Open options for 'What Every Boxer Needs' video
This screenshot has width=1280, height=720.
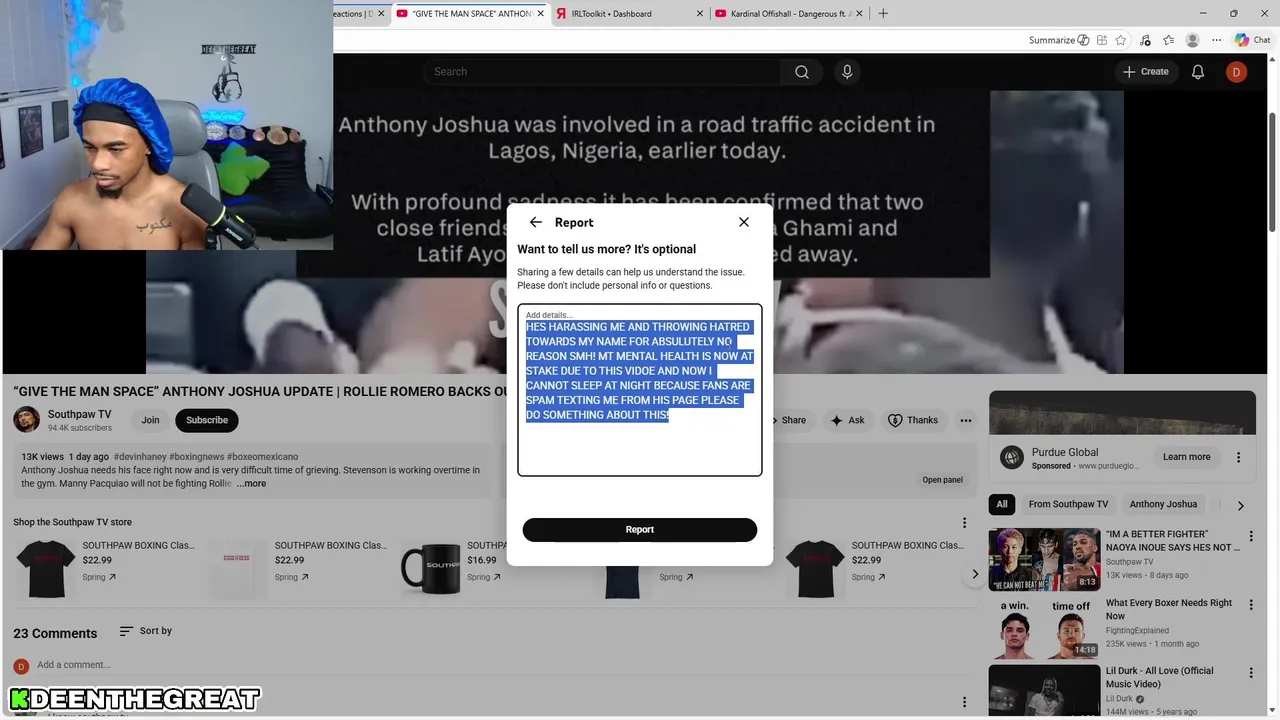click(x=1251, y=606)
